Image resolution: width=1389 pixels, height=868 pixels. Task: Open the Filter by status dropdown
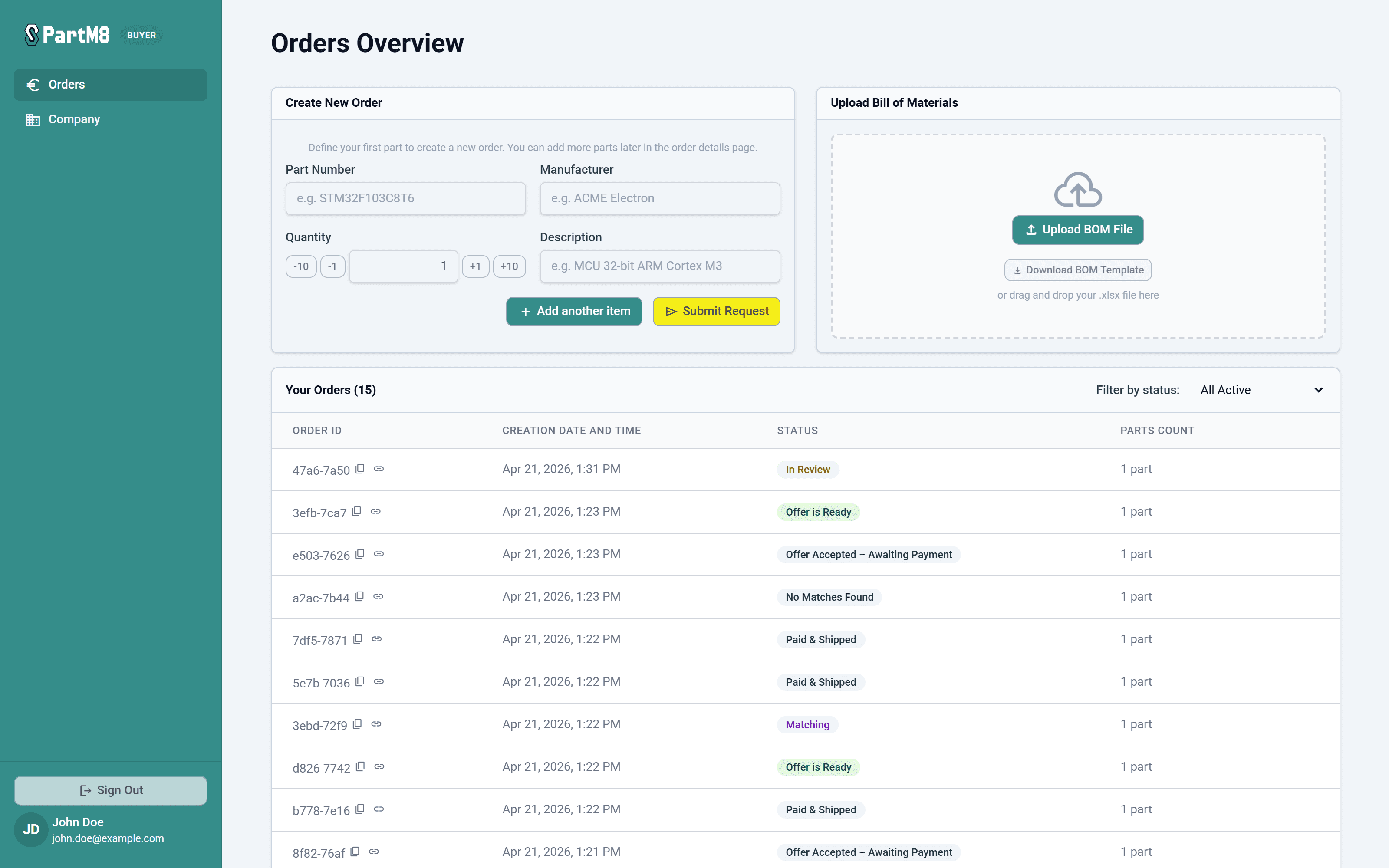[x=1261, y=390]
